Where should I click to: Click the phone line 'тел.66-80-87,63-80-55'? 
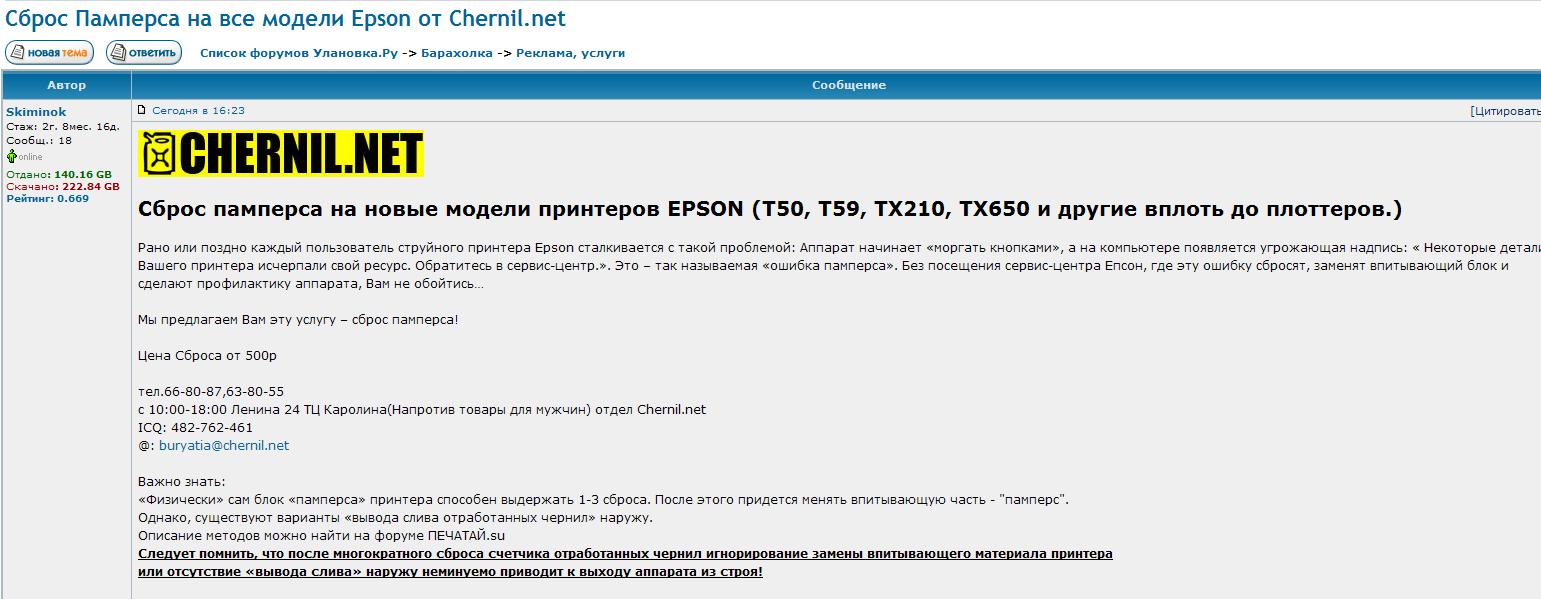coord(211,391)
